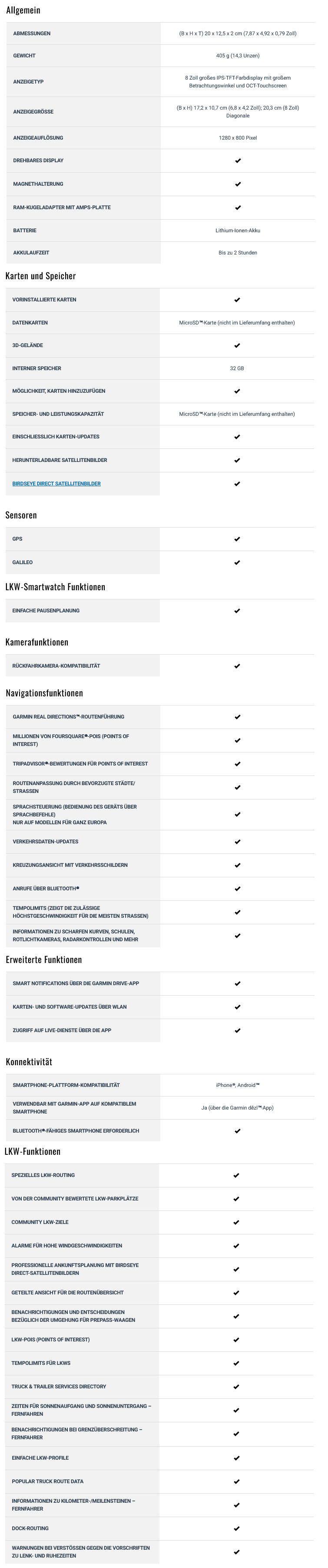
Task: Click the checkmark for Einfache Pausenplanung
Action: 237,611
